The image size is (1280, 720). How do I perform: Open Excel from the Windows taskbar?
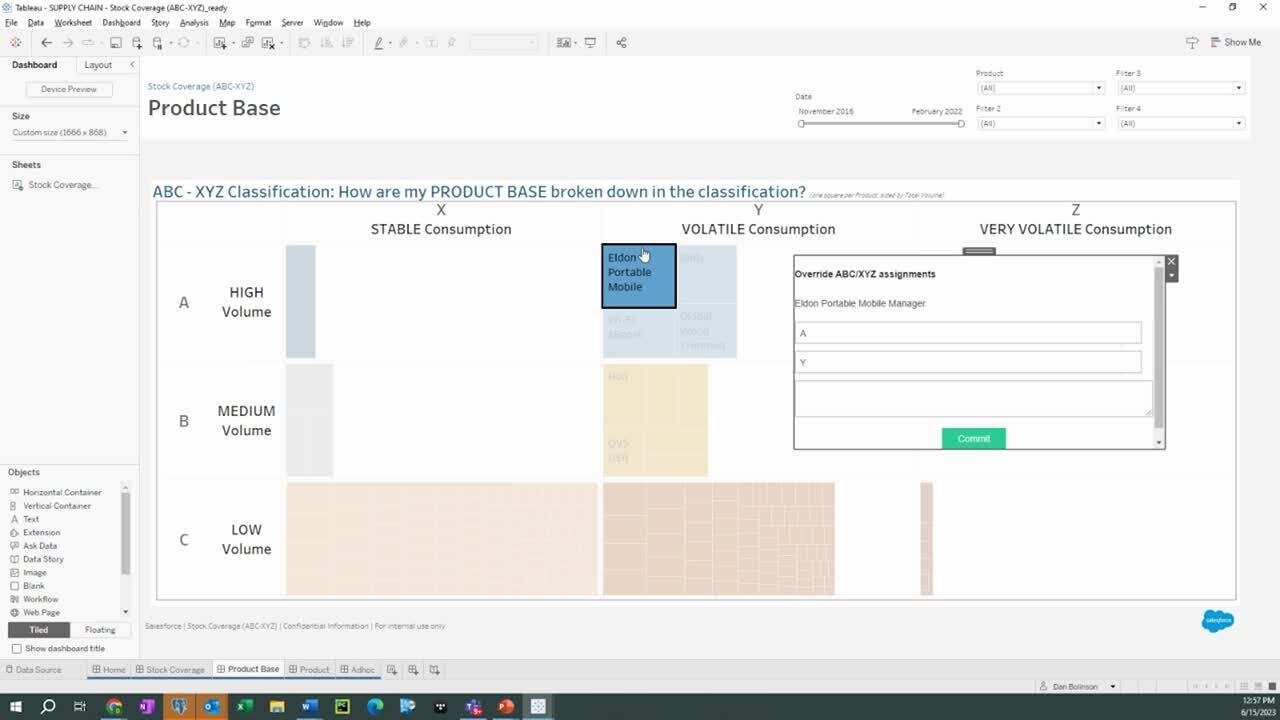(244, 707)
